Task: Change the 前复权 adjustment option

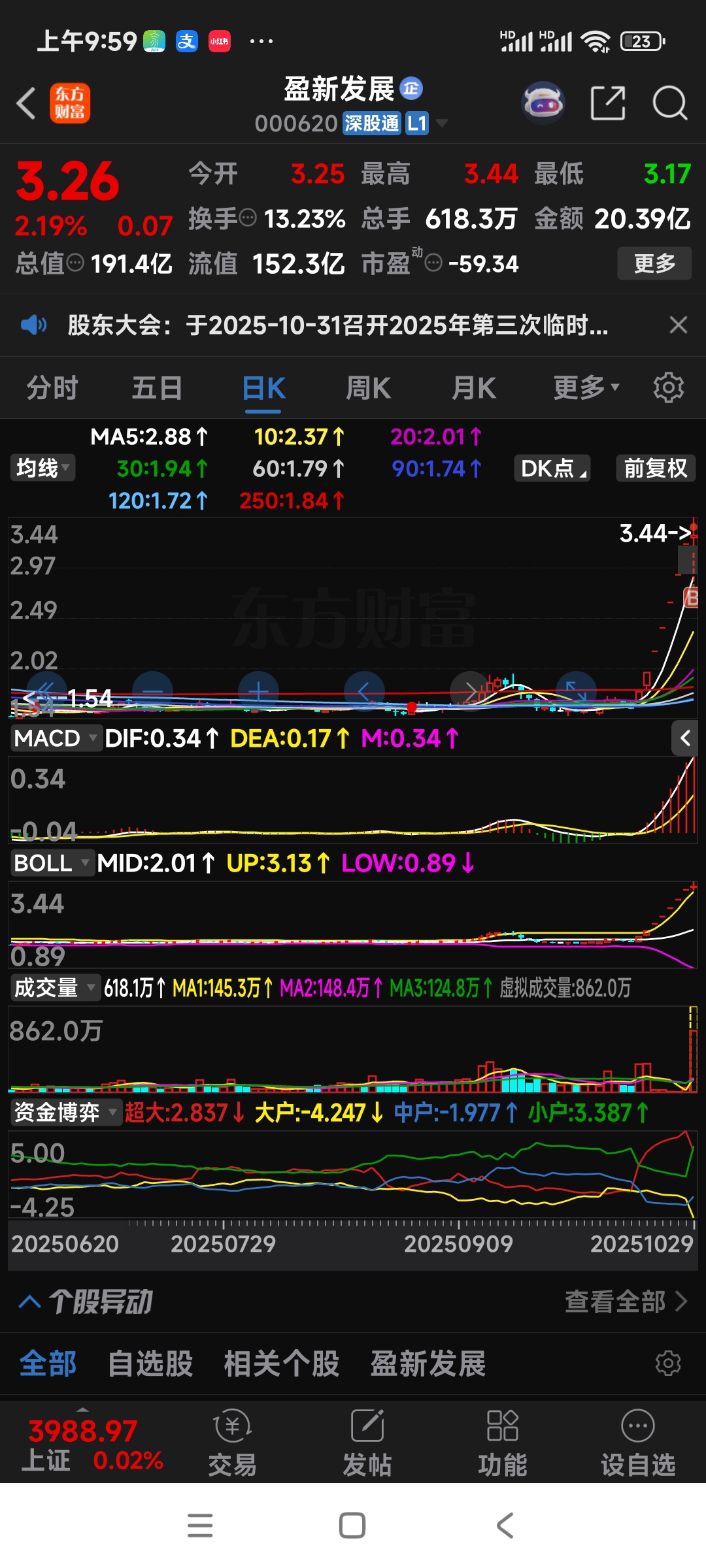Action: 656,468
